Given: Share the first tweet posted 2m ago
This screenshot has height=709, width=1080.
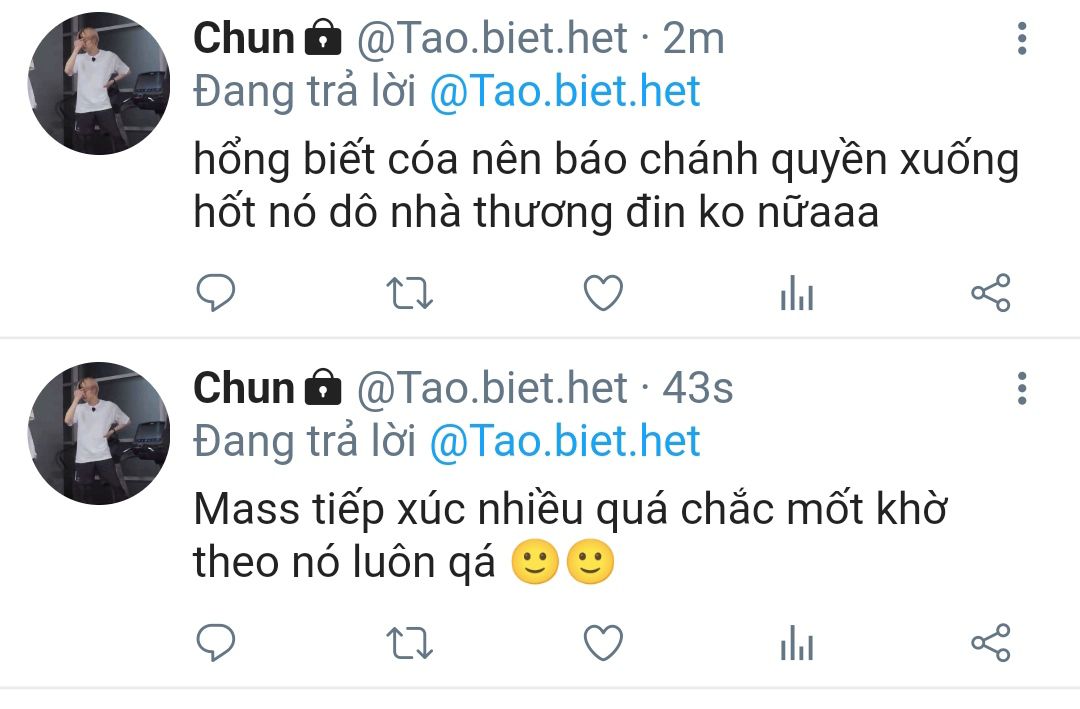Looking at the screenshot, I should [x=990, y=293].
